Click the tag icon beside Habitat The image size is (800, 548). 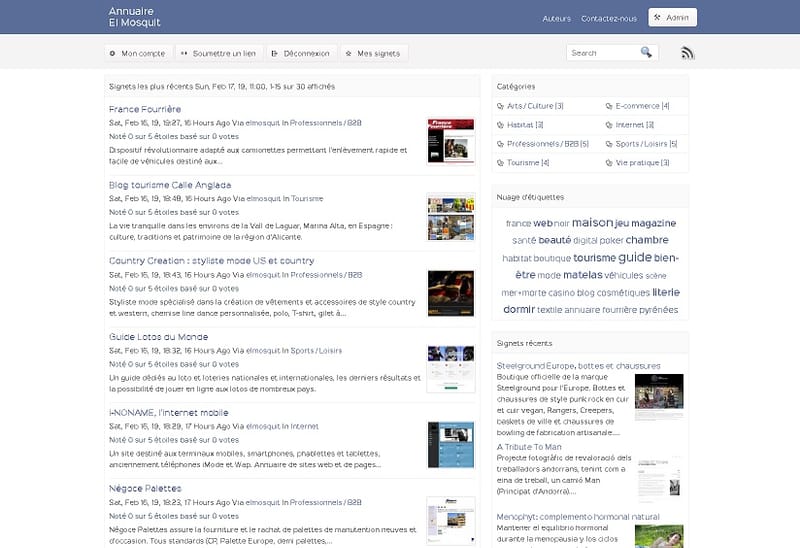[x=500, y=125]
